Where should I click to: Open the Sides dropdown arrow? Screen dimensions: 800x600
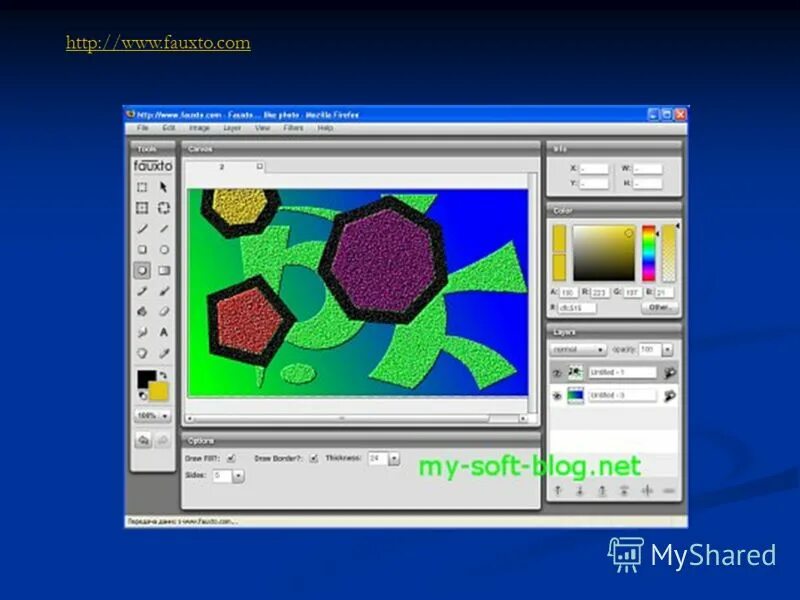(238, 476)
